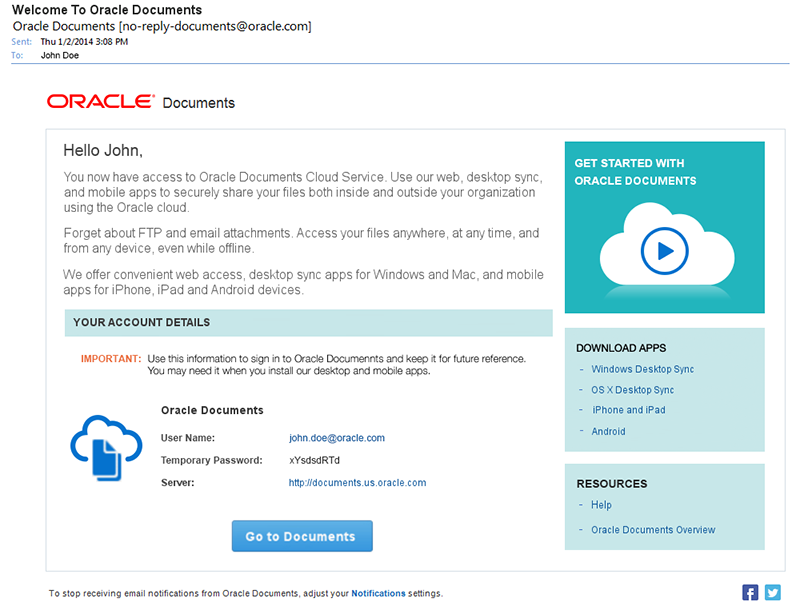Viewport: 800px width, 610px height.
Task: Click the Temporary Password label
Action: click(x=212, y=460)
